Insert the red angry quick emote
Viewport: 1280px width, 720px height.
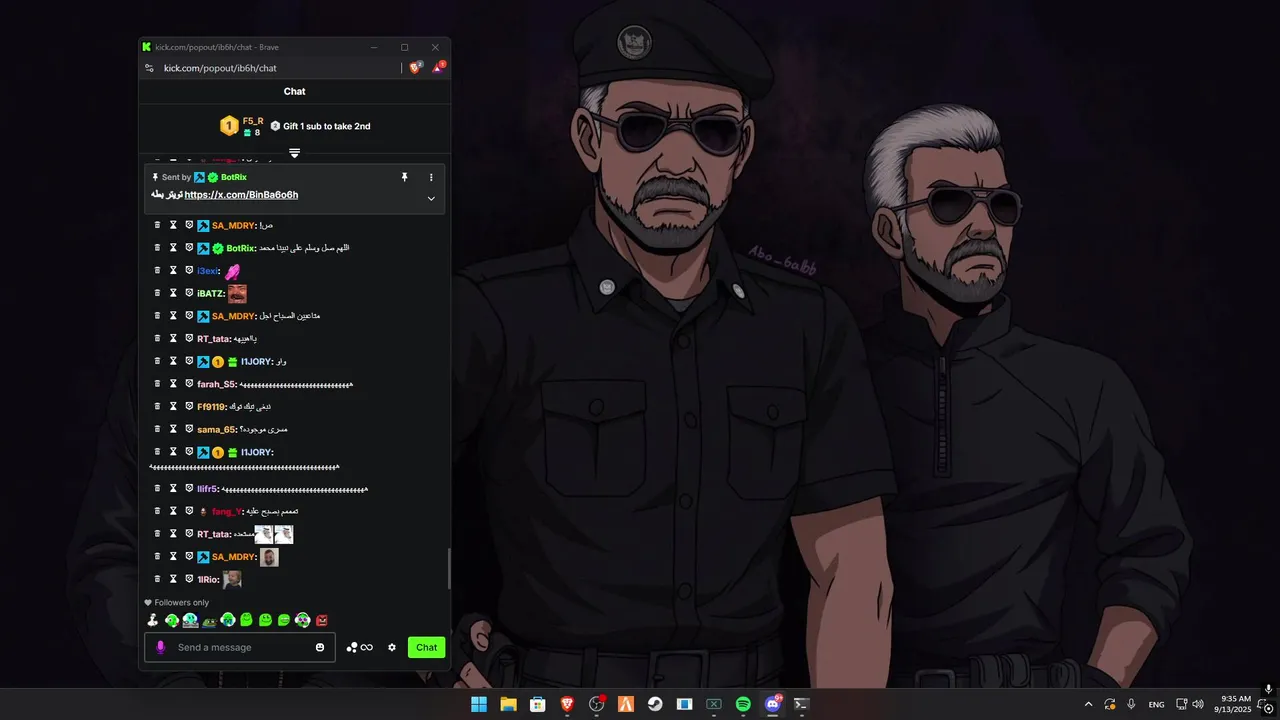(x=322, y=620)
